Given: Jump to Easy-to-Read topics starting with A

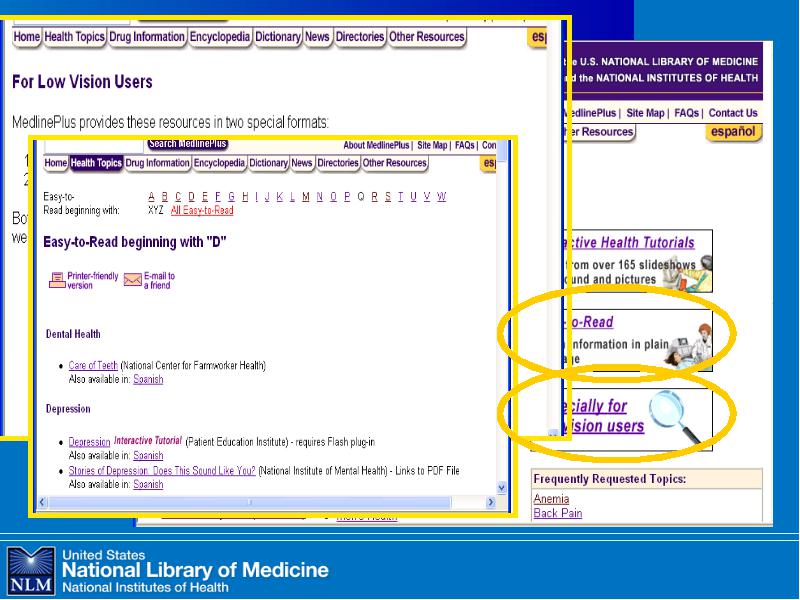Looking at the screenshot, I should point(152,196).
